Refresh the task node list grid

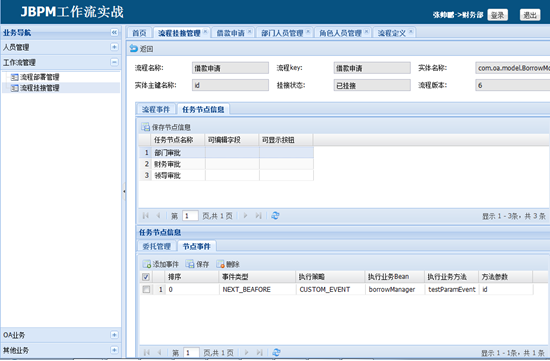pyautogui.click(x=275, y=215)
